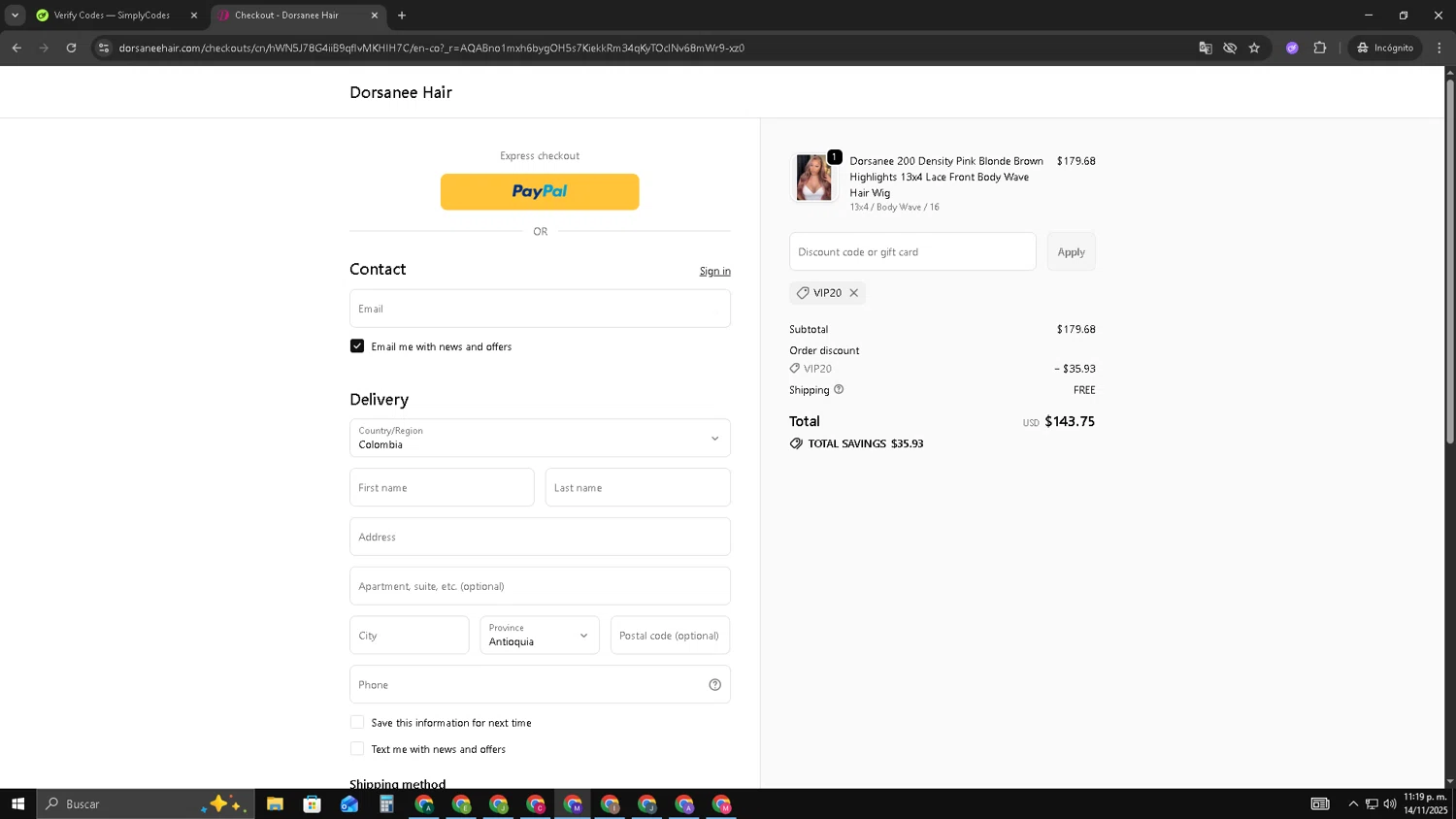Image resolution: width=1456 pixels, height=819 pixels.
Task: Click the Phone field help icon
Action: (x=715, y=685)
